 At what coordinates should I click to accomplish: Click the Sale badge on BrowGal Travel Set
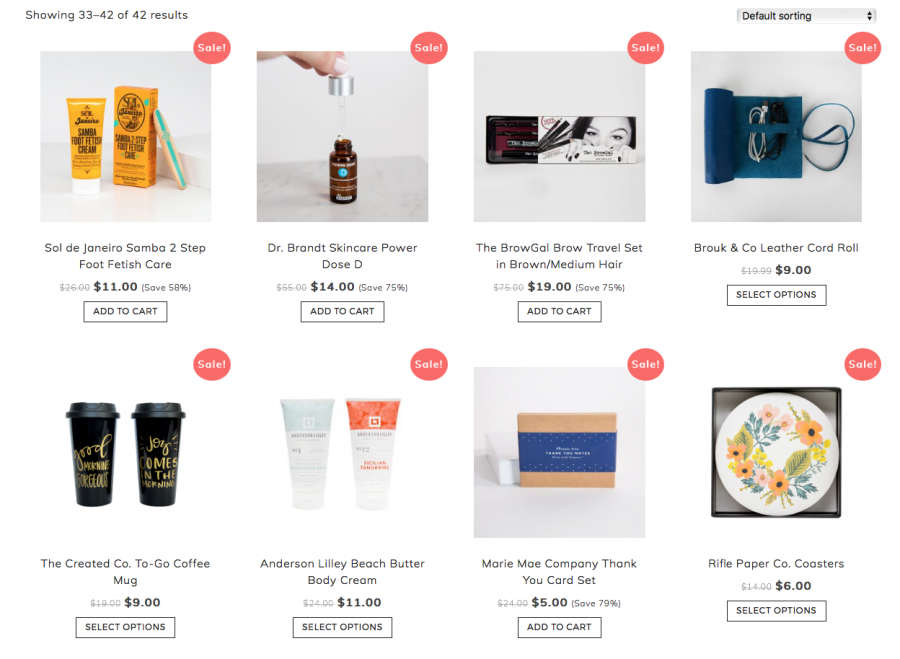pyautogui.click(x=646, y=48)
